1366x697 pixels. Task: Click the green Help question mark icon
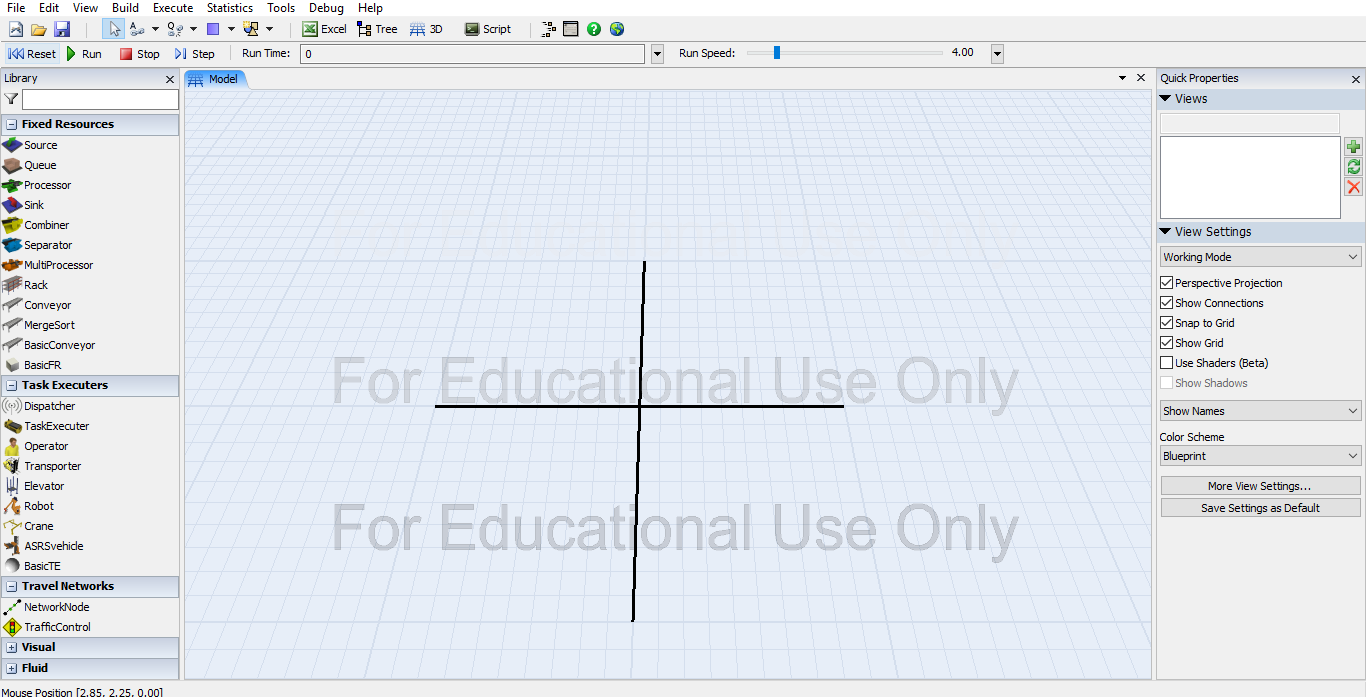tap(594, 29)
